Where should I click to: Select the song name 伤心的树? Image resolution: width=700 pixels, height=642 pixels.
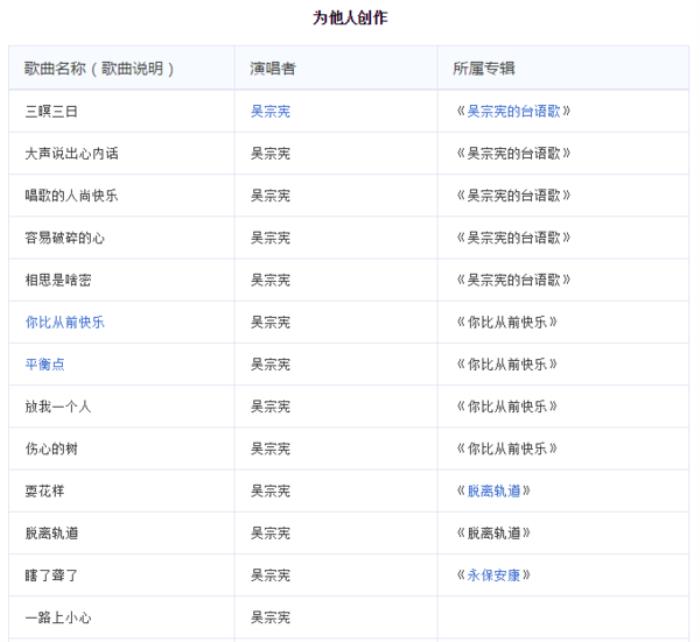51,449
